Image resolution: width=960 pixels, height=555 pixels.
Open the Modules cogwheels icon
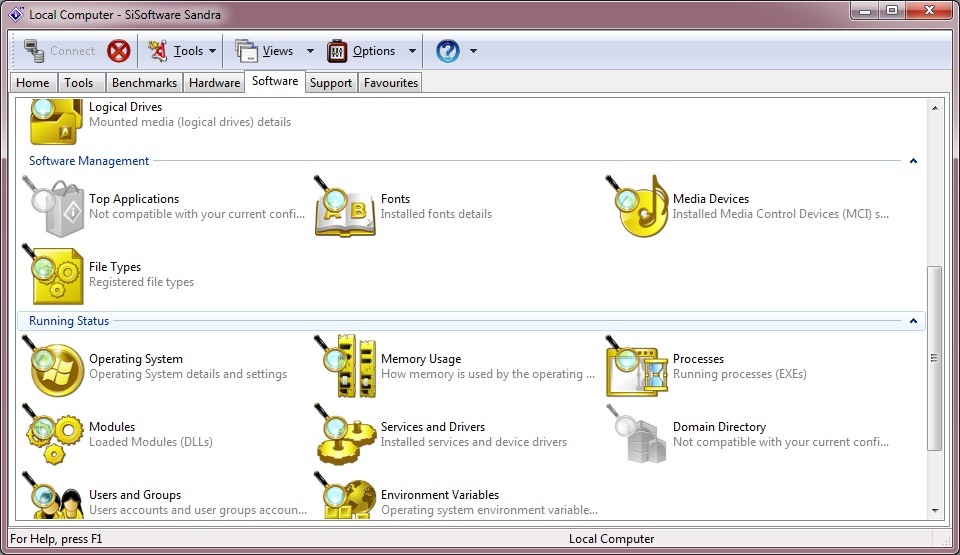53,434
